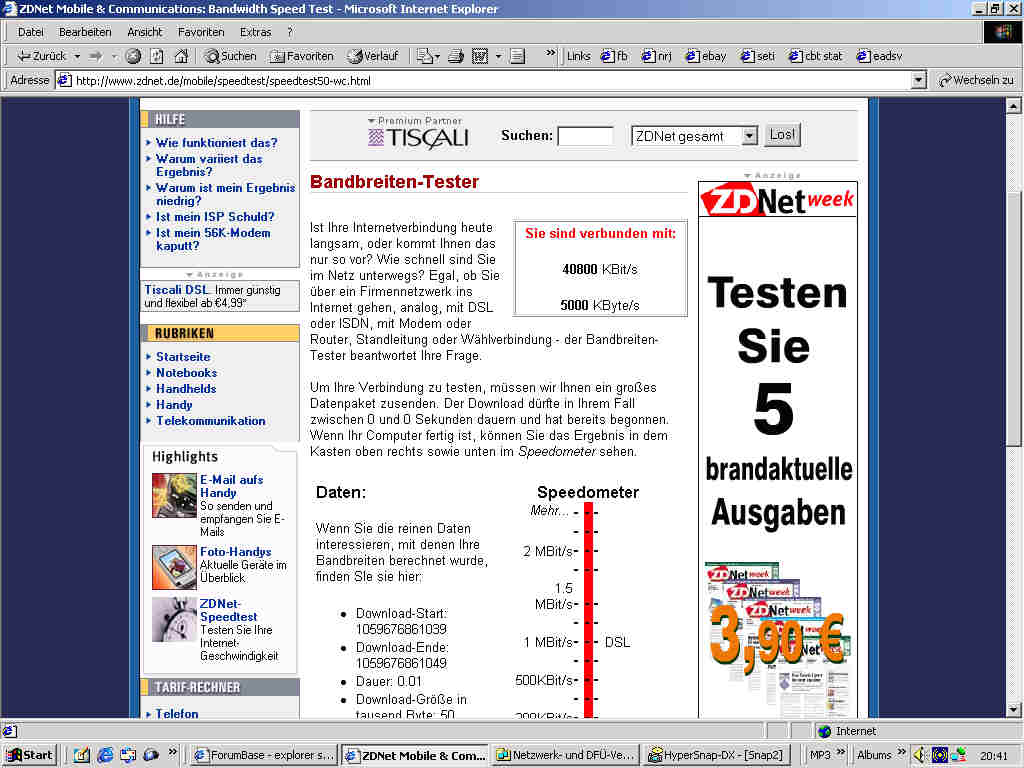Click the discussion toolbar icon
Image resolution: width=1024 pixels, height=768 pixels.
click(517, 56)
